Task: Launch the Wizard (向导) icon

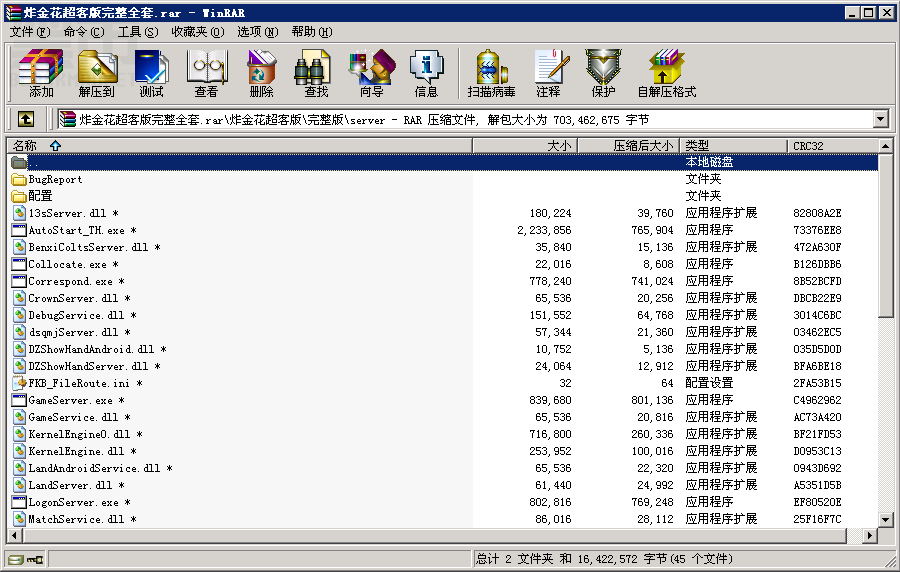Action: [x=371, y=73]
